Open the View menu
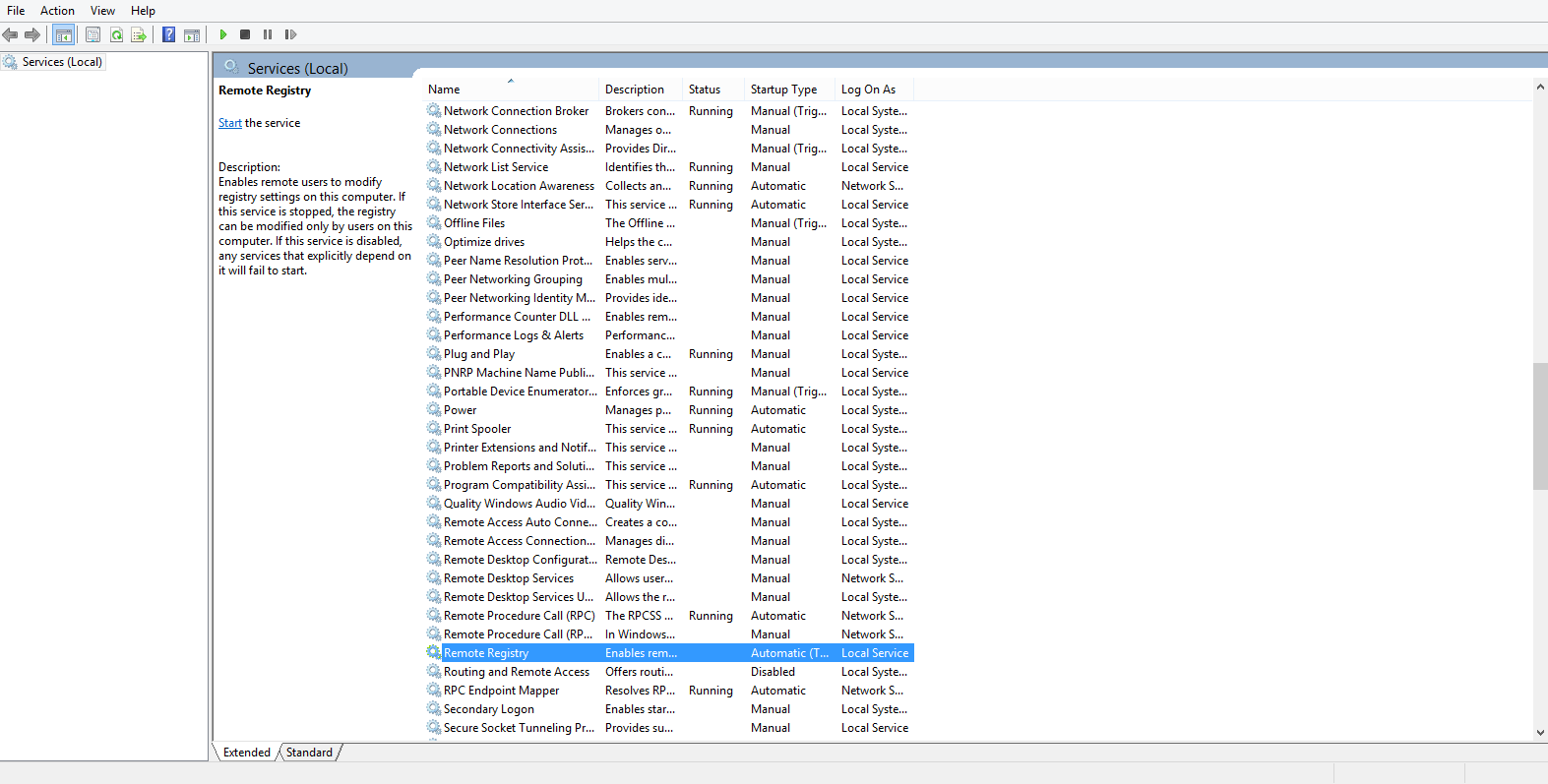 102,11
